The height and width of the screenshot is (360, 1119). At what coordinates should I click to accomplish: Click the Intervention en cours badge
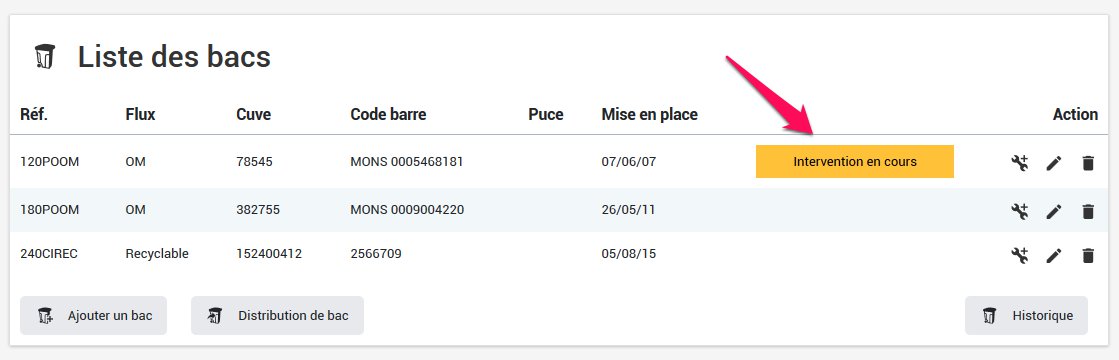click(x=855, y=161)
